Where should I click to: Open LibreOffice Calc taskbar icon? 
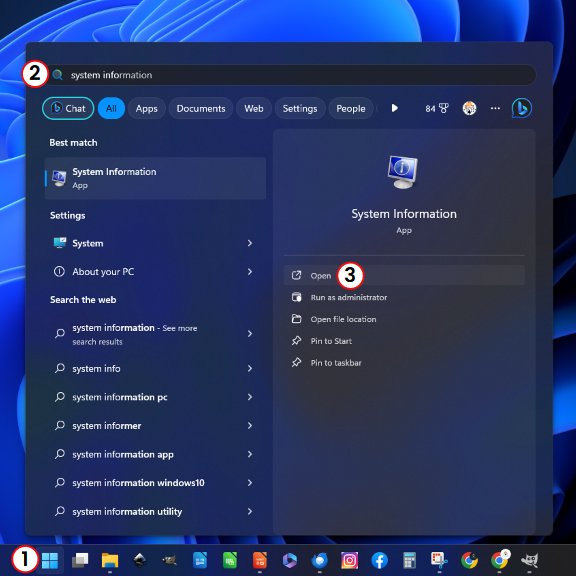230,561
